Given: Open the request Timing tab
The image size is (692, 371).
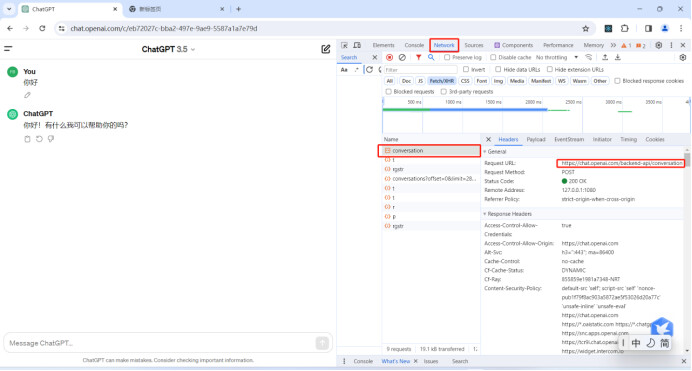Looking at the screenshot, I should [x=628, y=139].
